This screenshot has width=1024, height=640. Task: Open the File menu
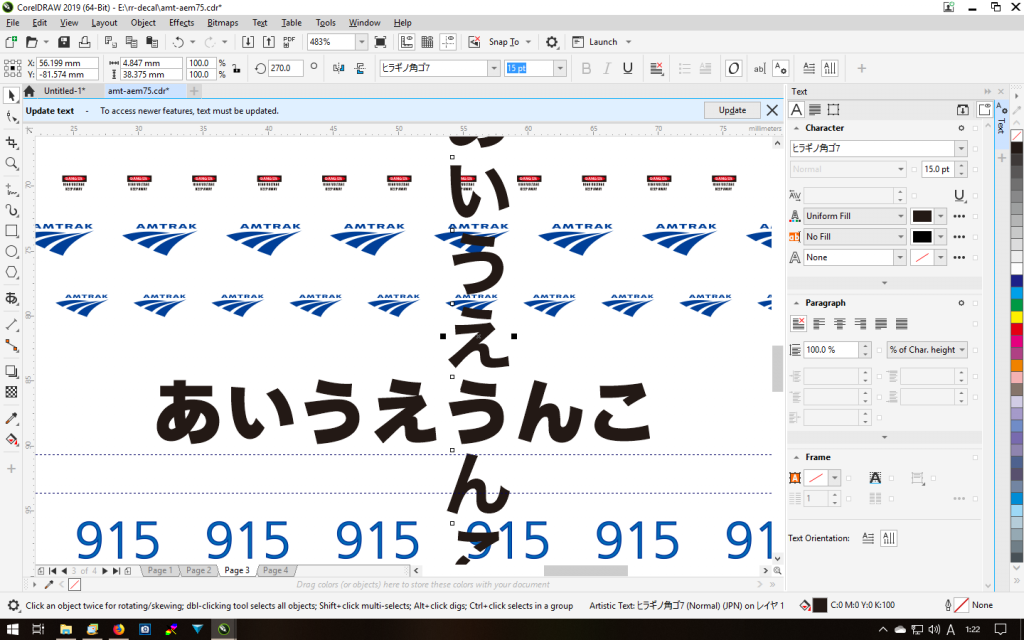click(x=12, y=22)
